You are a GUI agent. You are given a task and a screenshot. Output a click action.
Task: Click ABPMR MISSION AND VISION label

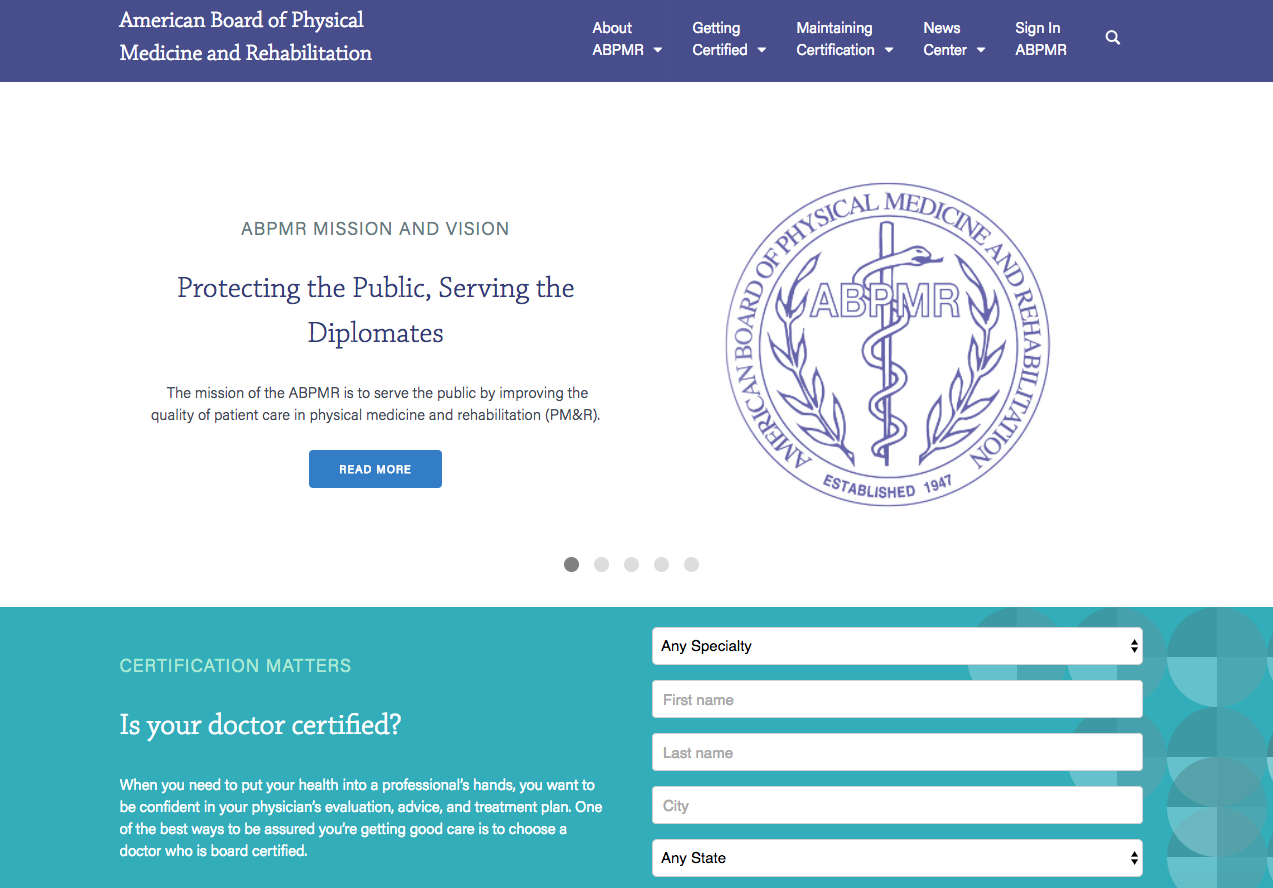pyautogui.click(x=375, y=229)
